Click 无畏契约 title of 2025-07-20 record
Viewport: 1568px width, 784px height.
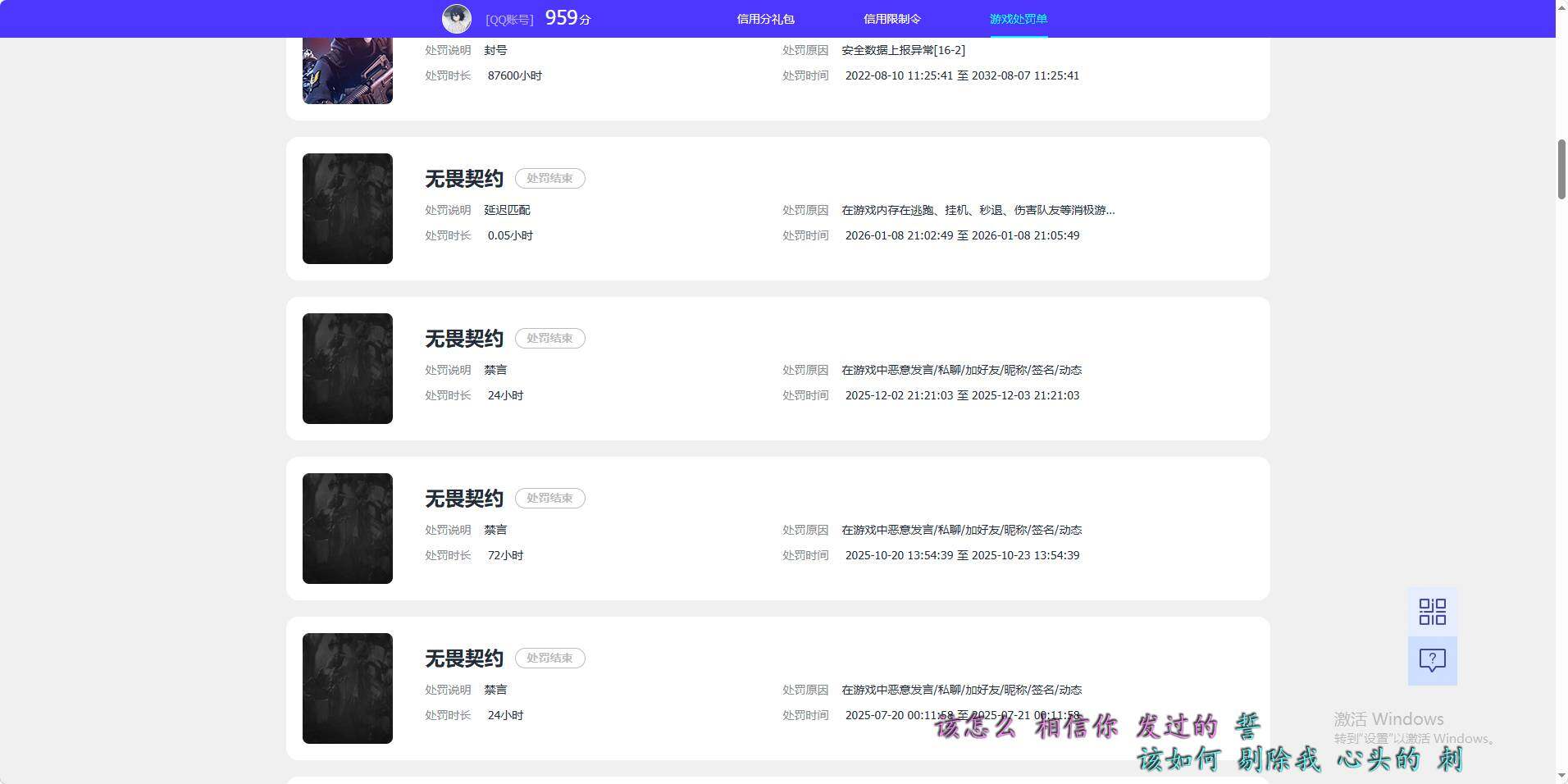pyautogui.click(x=464, y=659)
